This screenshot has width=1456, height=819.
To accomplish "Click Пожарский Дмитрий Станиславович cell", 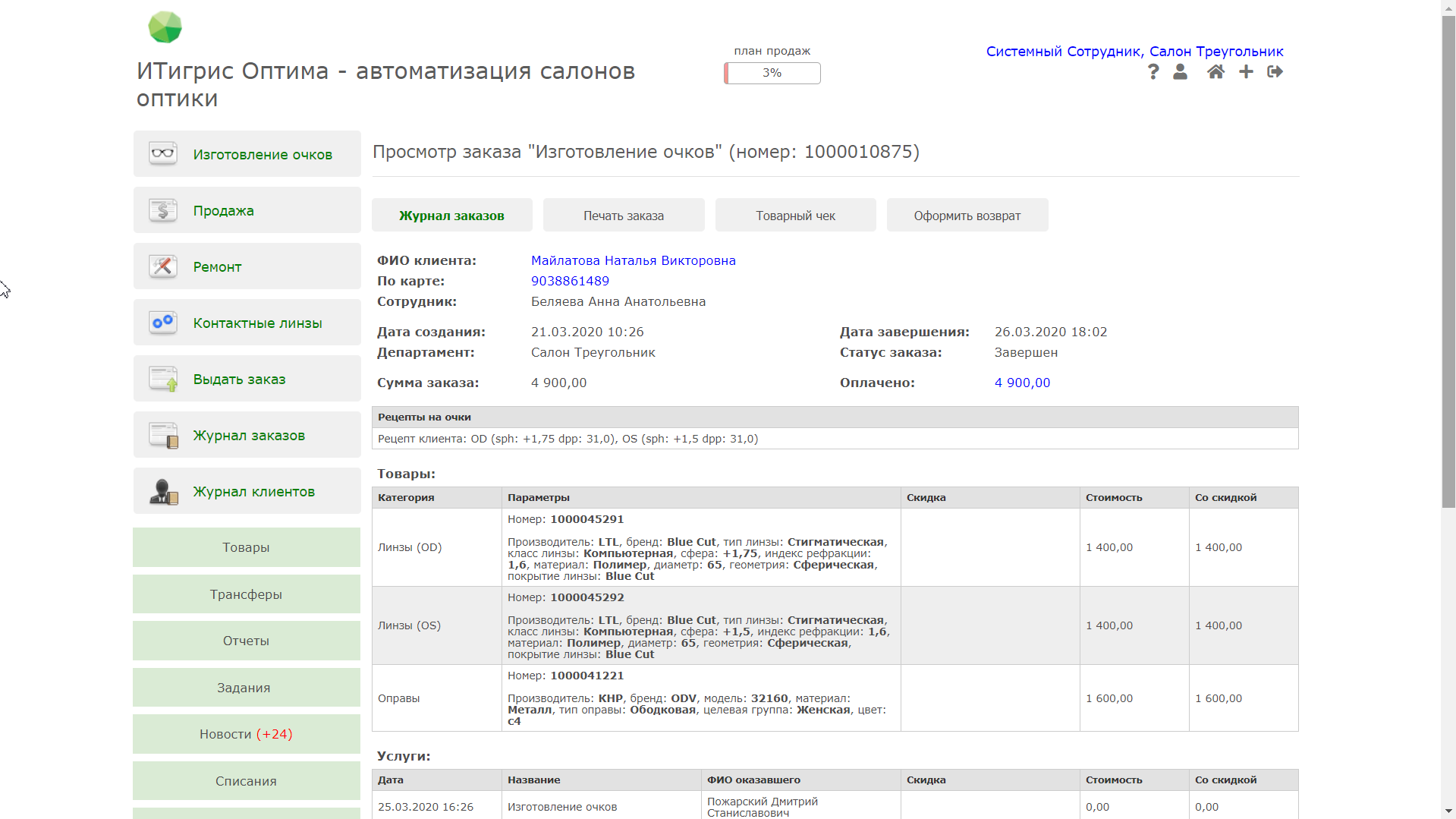I will pos(801,807).
